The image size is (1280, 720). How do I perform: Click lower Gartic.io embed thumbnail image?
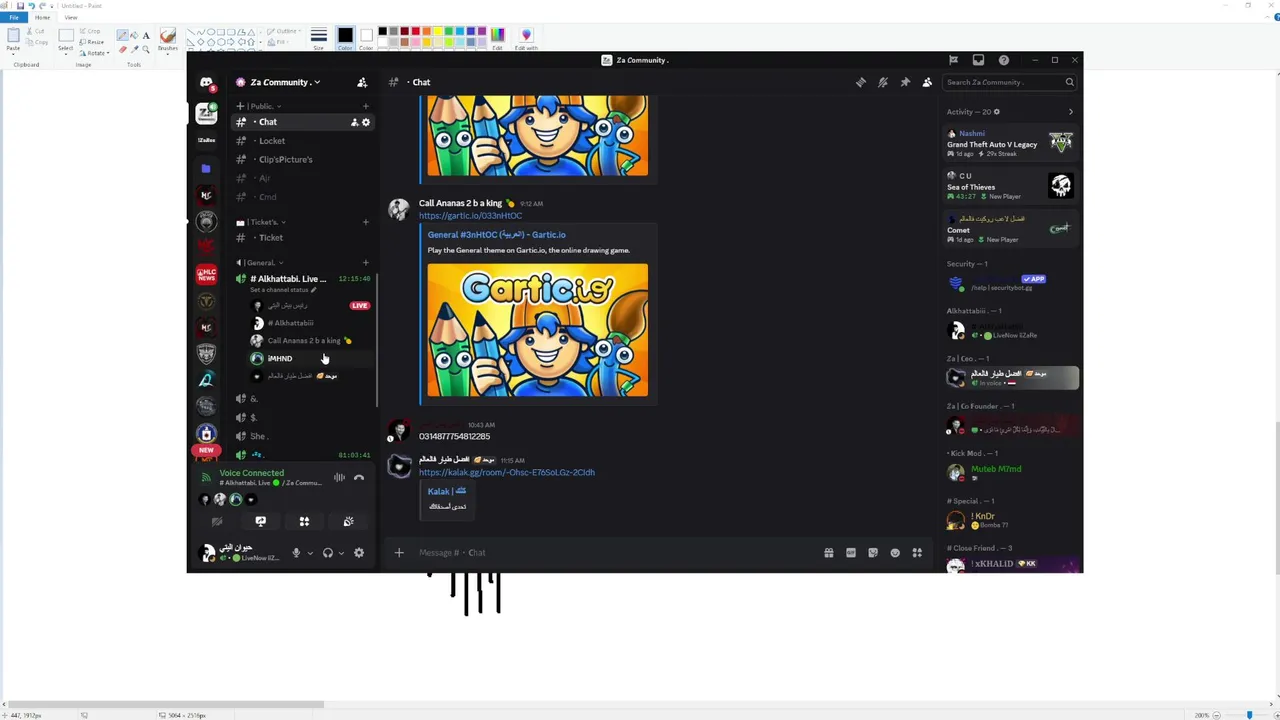[538, 330]
